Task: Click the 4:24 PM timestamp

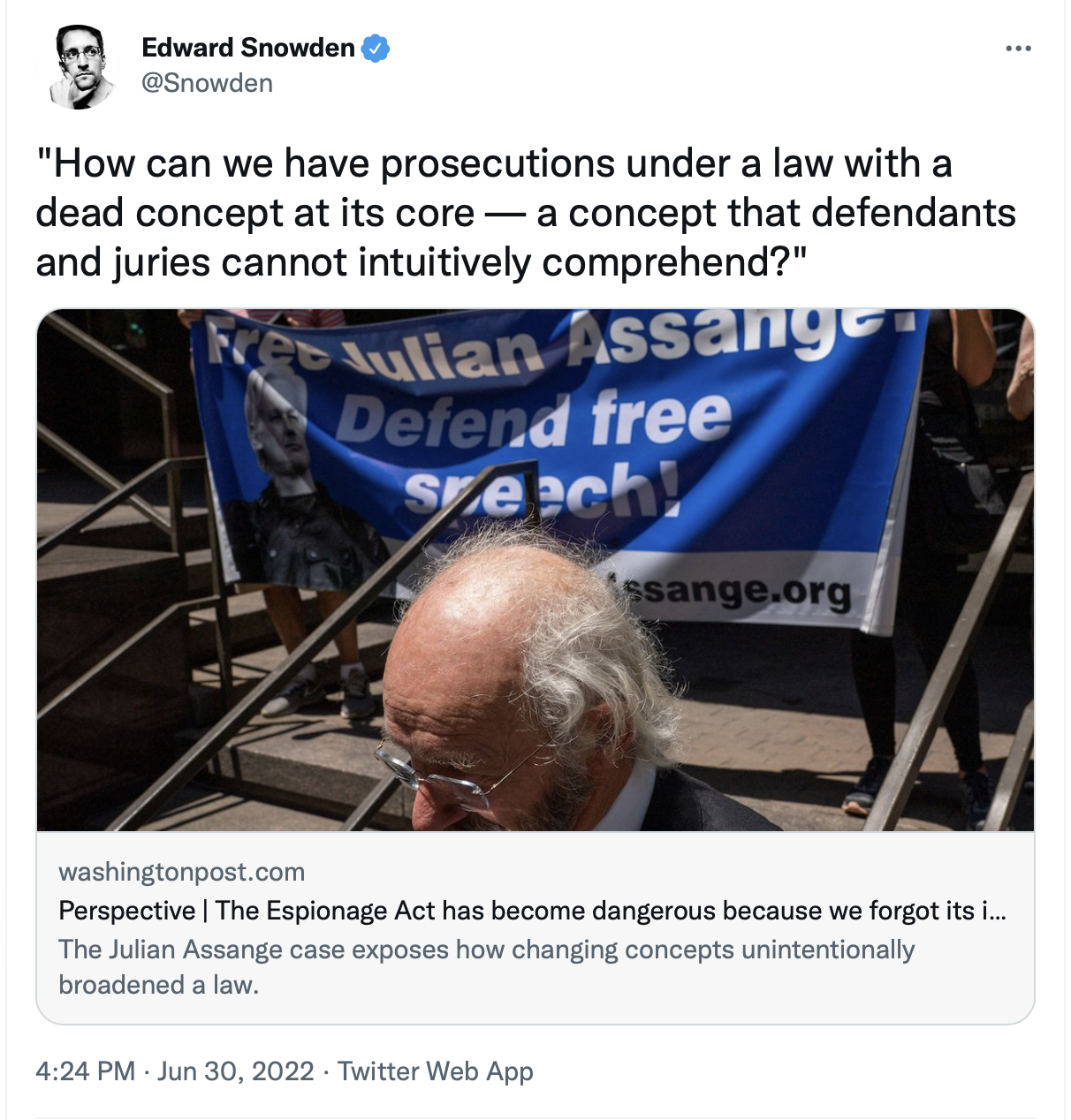Action: point(86,1071)
